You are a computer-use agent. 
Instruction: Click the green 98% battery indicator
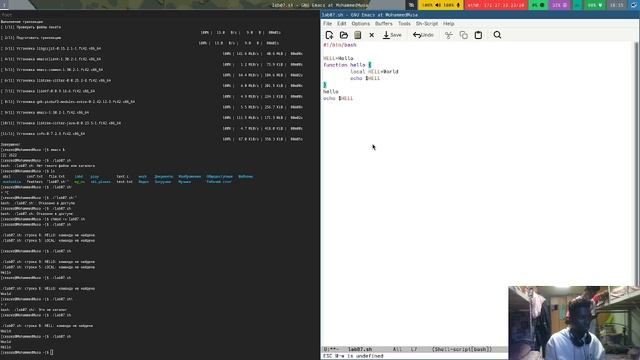(x=595, y=5)
